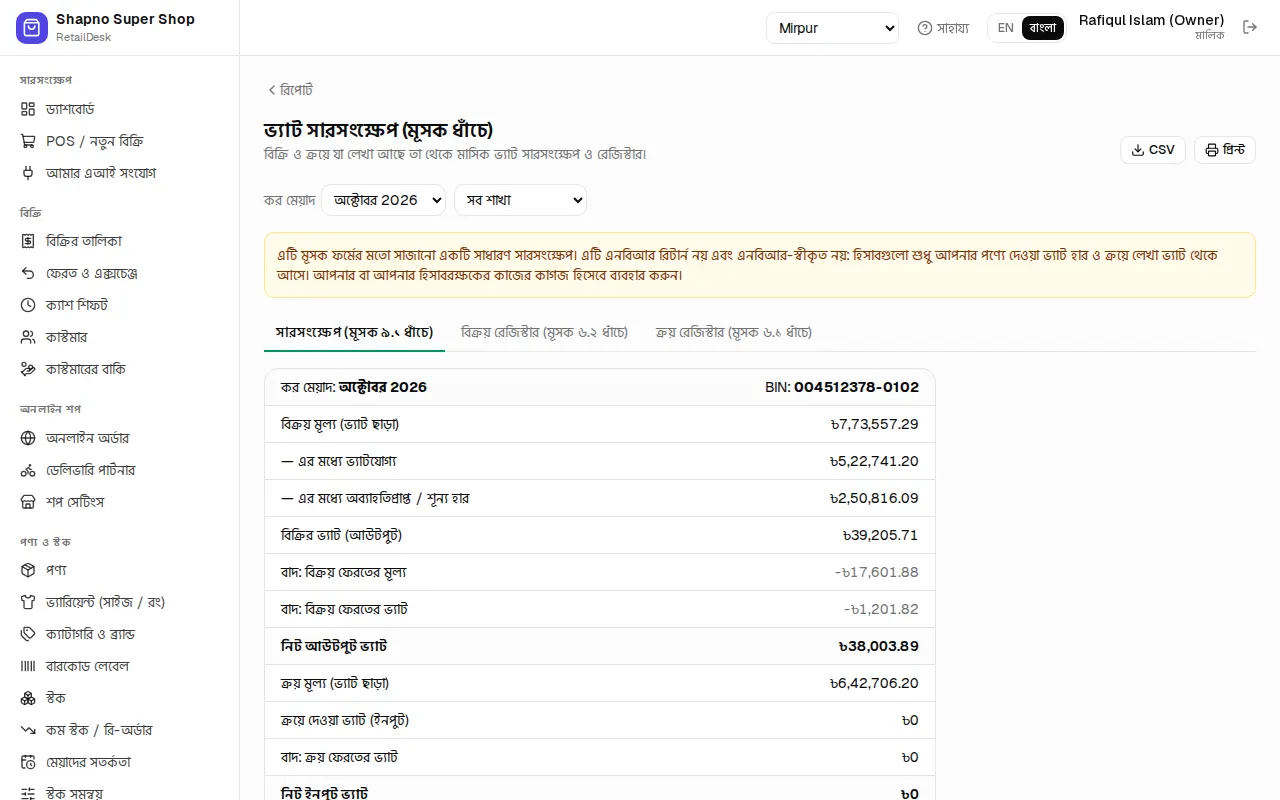Click the বিক্রয় মূল্য (ভ্যাট ছাড়া) value ৳7,73,557.29
This screenshot has height=800, width=1280.
click(x=874, y=424)
